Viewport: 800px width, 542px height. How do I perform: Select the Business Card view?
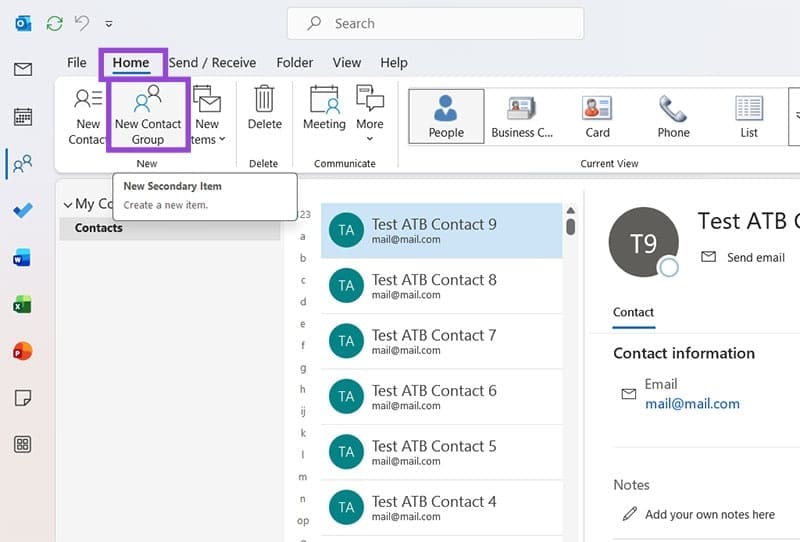(522, 117)
